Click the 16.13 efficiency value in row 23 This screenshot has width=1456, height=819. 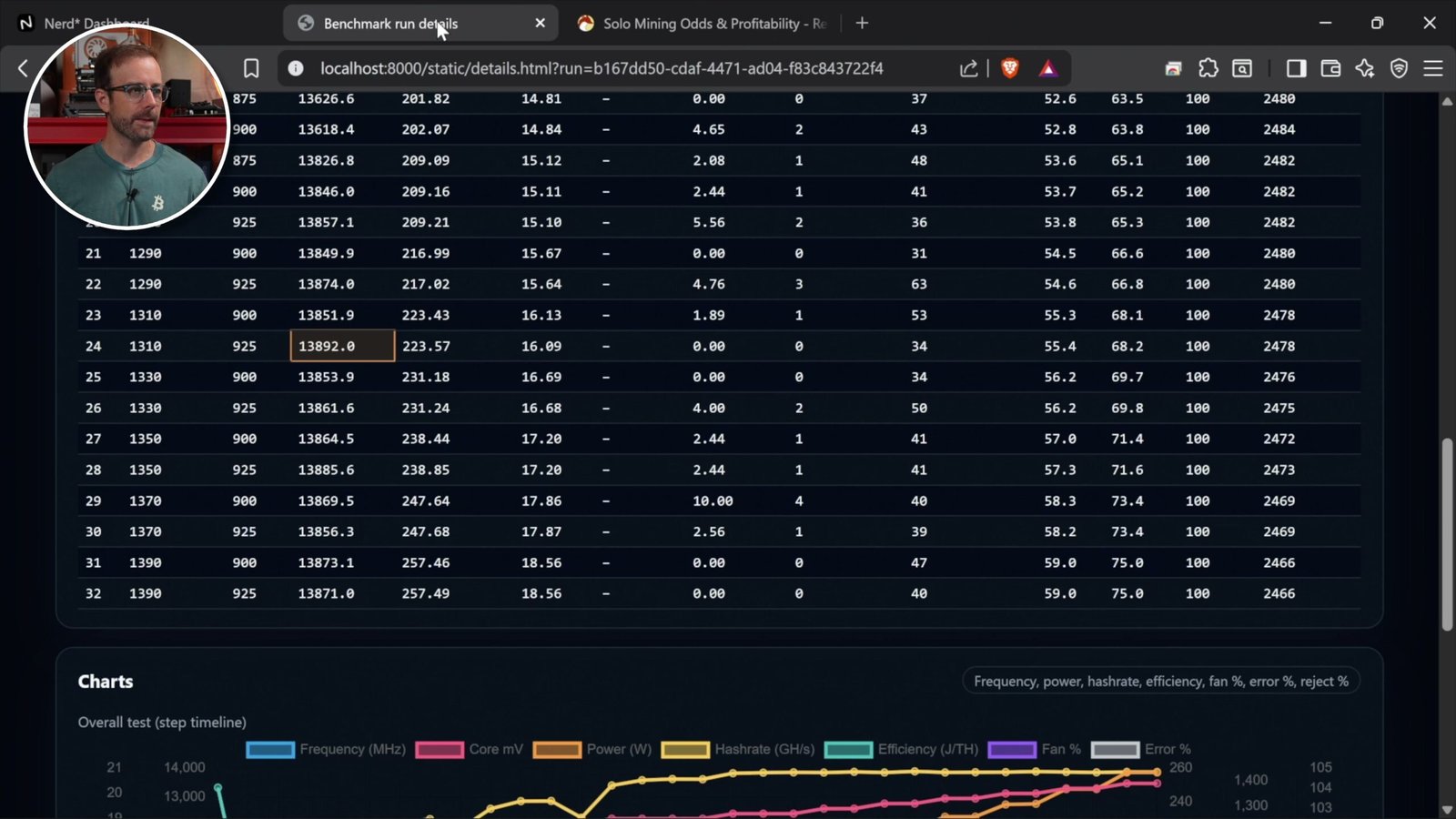(x=541, y=315)
